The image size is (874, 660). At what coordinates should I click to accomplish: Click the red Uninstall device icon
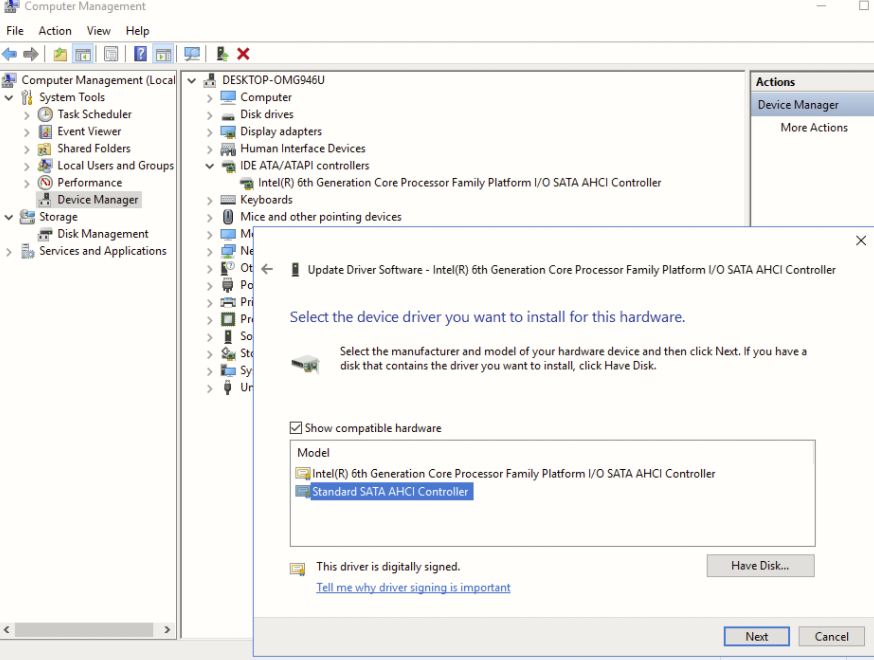(x=243, y=54)
